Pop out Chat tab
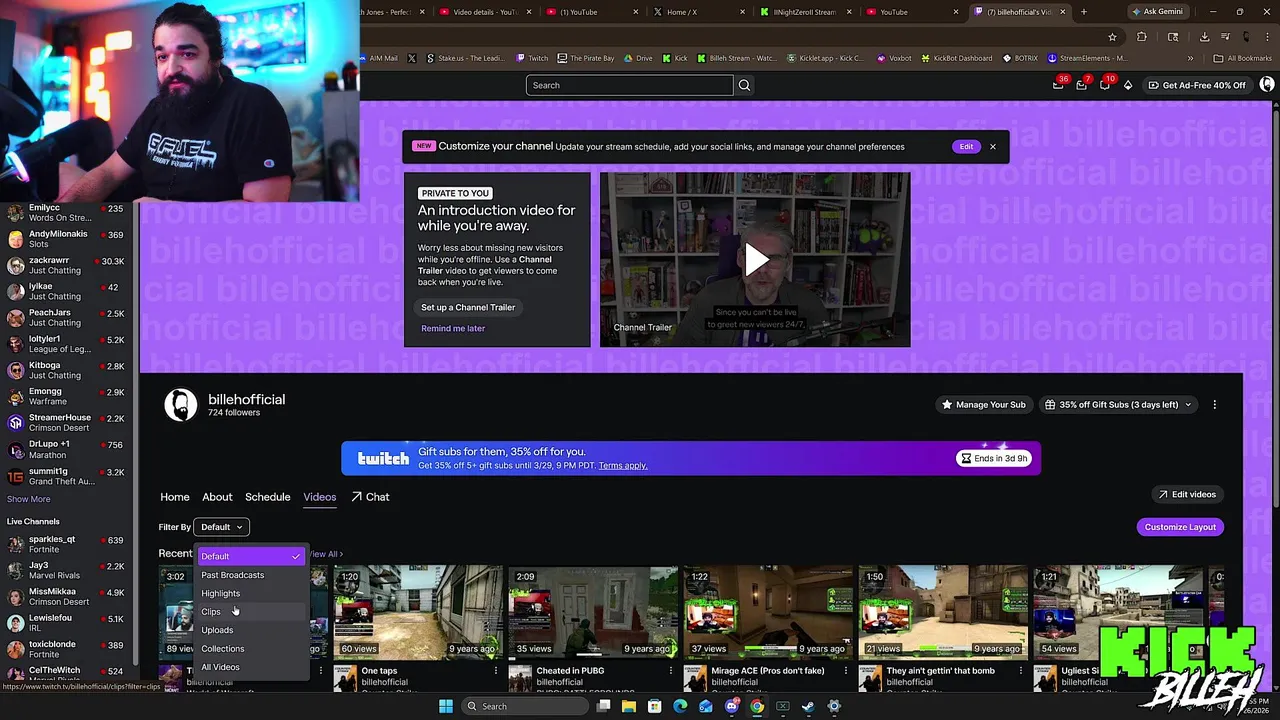 tap(370, 497)
